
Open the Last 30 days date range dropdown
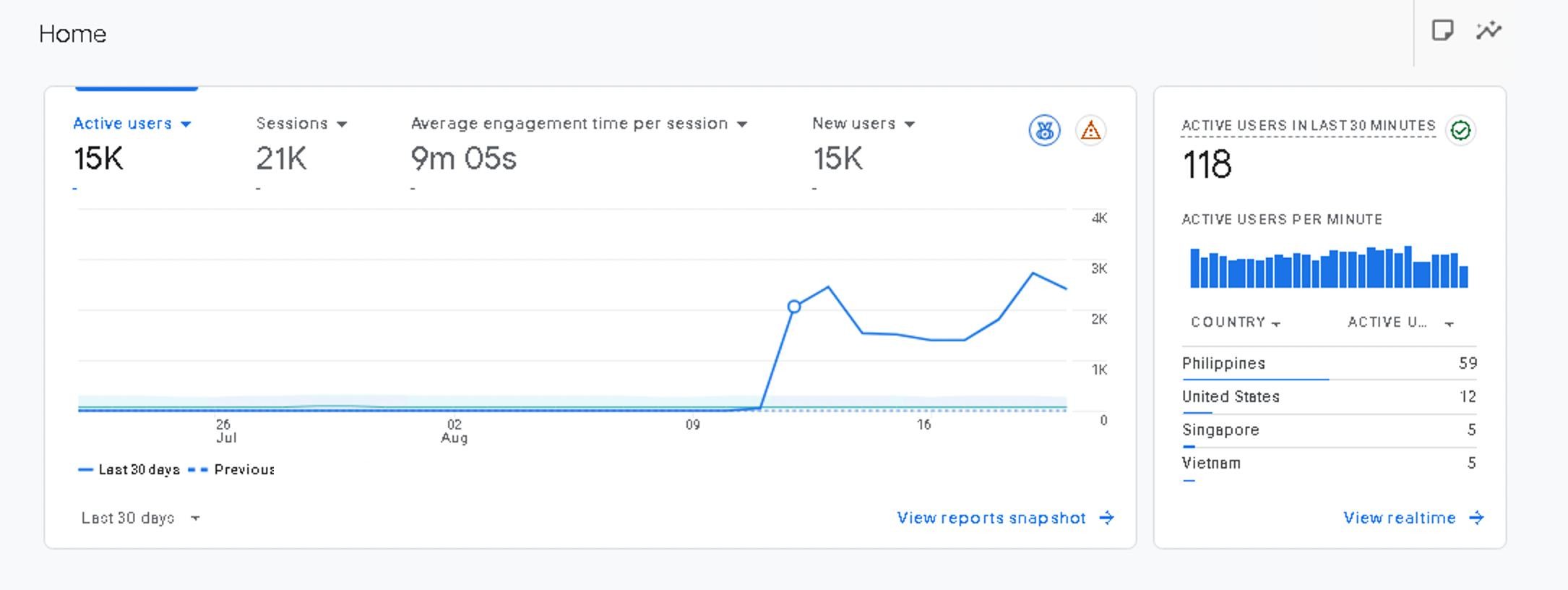pos(141,518)
